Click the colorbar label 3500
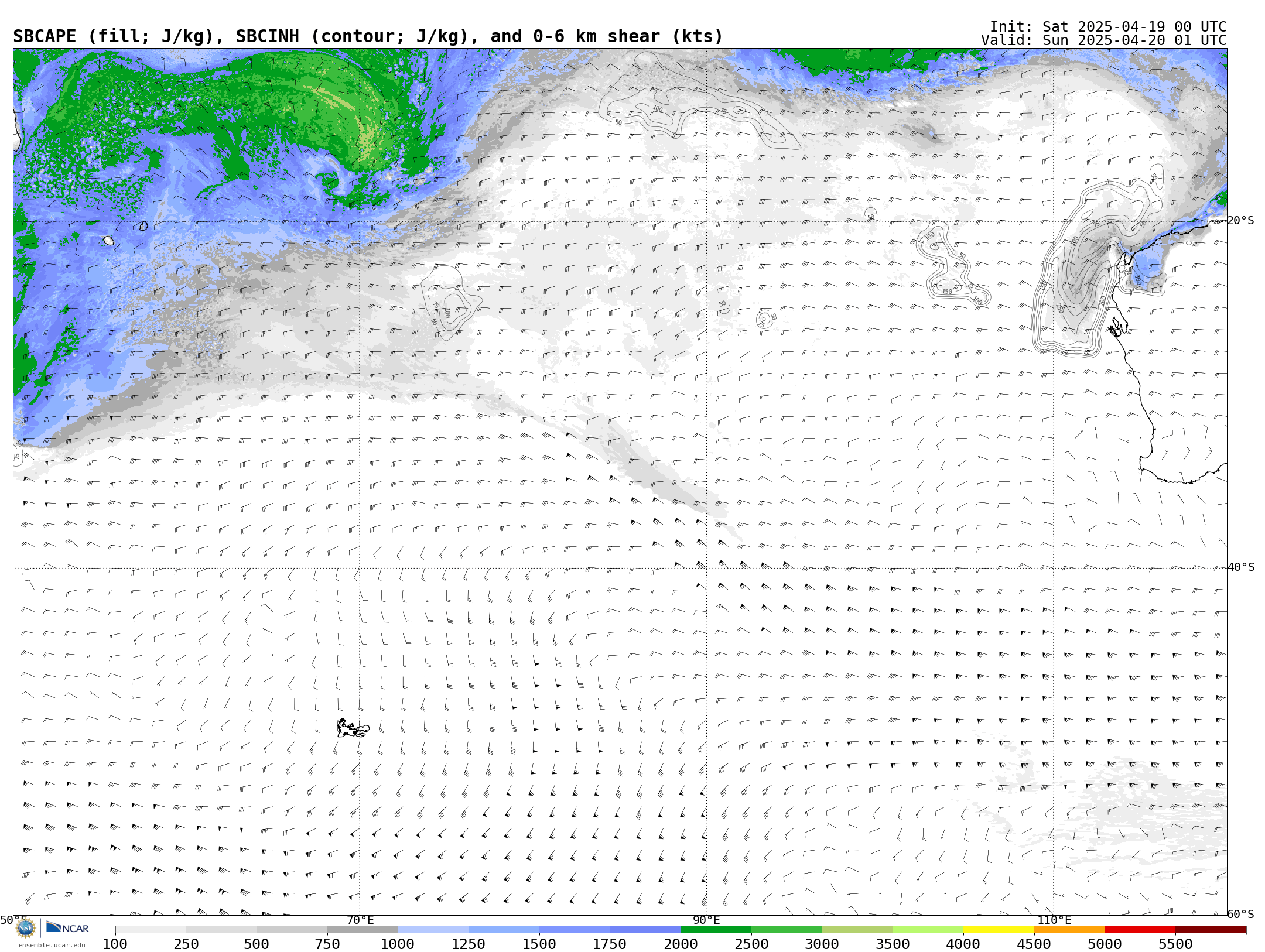This screenshot has height=952, width=1265. pos(893,944)
